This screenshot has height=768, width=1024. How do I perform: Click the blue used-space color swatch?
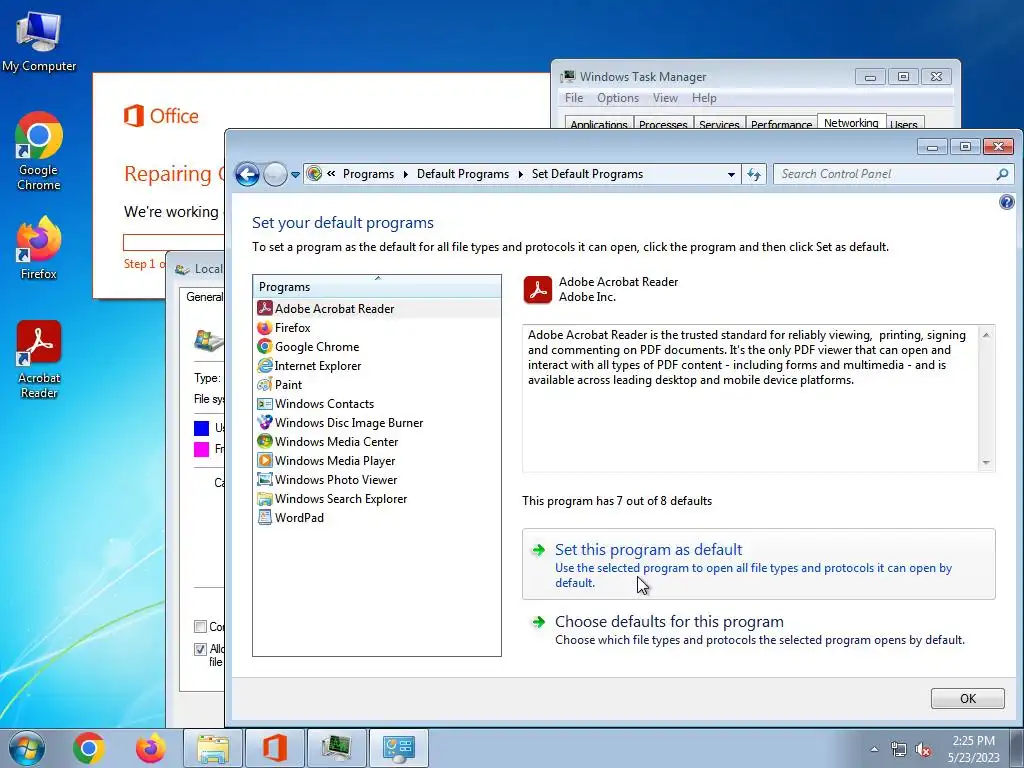click(x=201, y=428)
